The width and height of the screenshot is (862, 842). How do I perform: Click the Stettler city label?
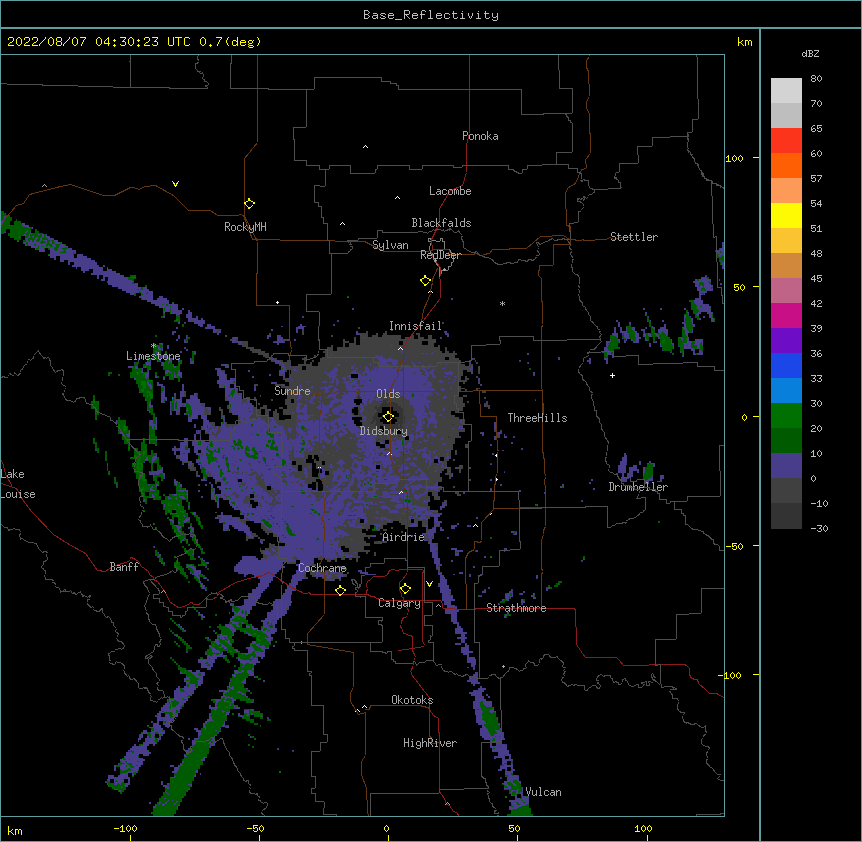pyautogui.click(x=634, y=237)
